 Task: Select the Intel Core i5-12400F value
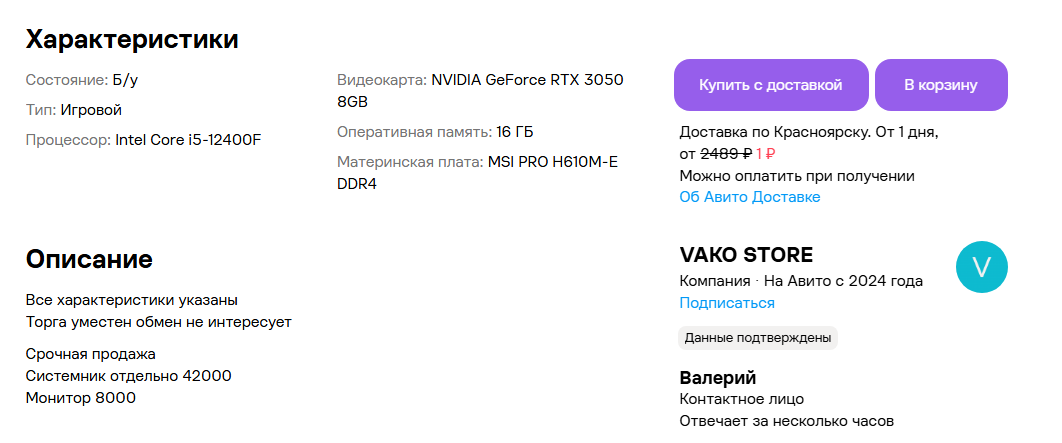click(188, 140)
